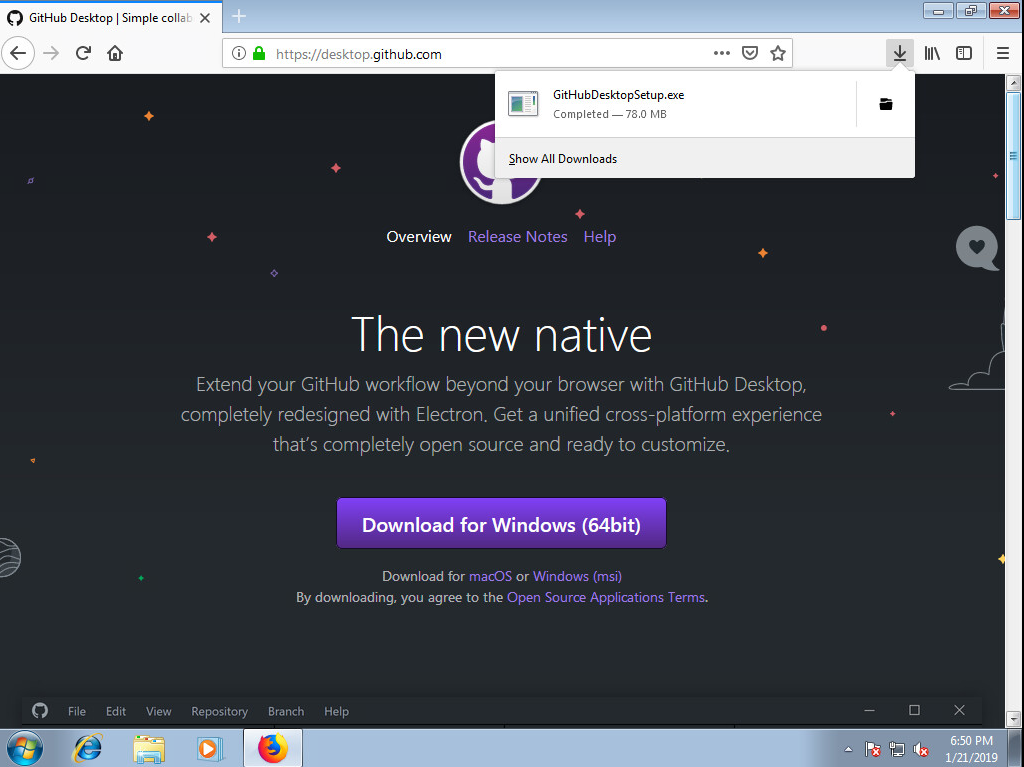Screen dimensions: 1024x767
Task: Open Release Notes page
Action: 518,237
